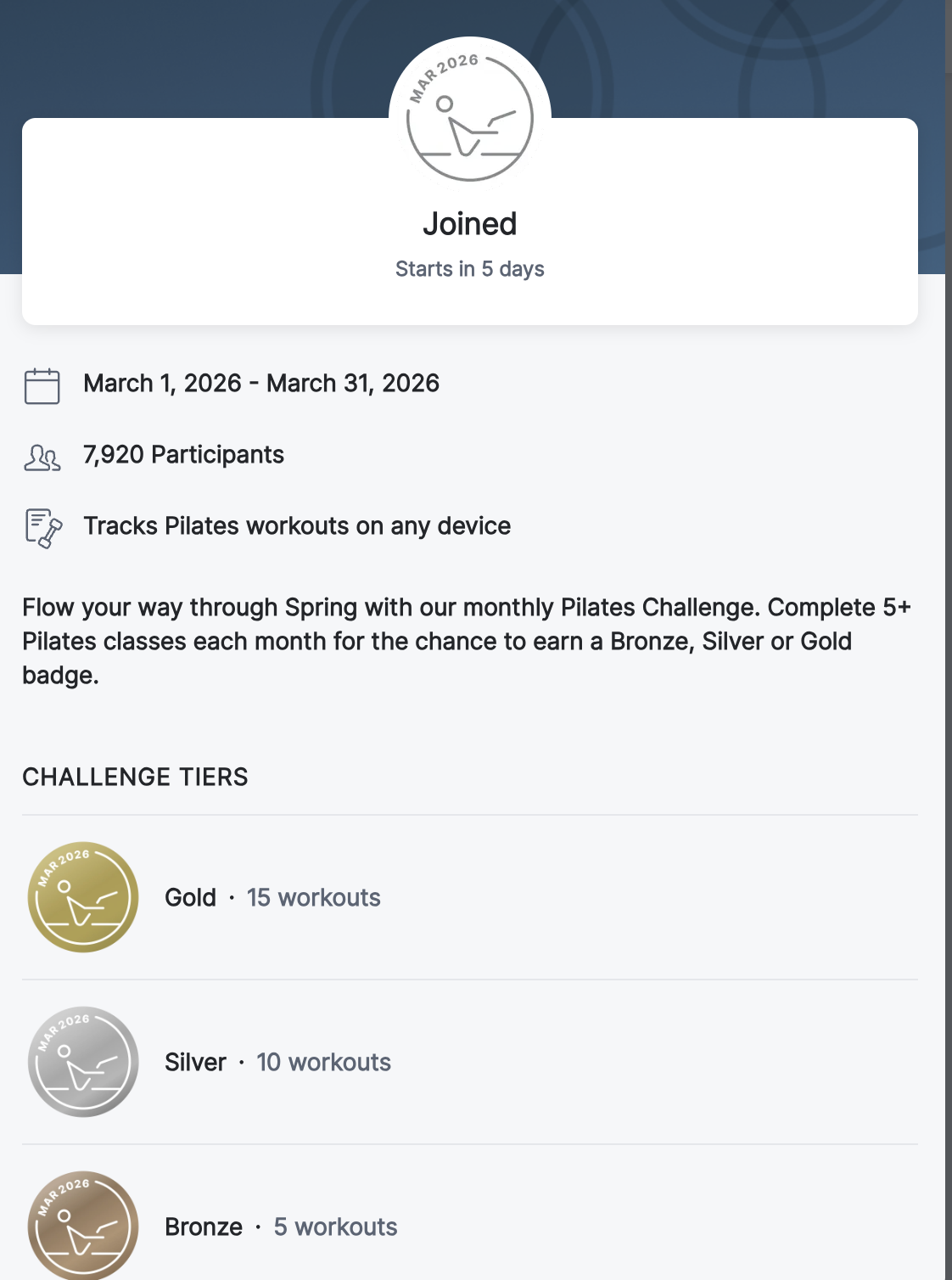Image resolution: width=952 pixels, height=1280 pixels.
Task: Open the 15 workouts link for Gold
Action: coord(313,897)
